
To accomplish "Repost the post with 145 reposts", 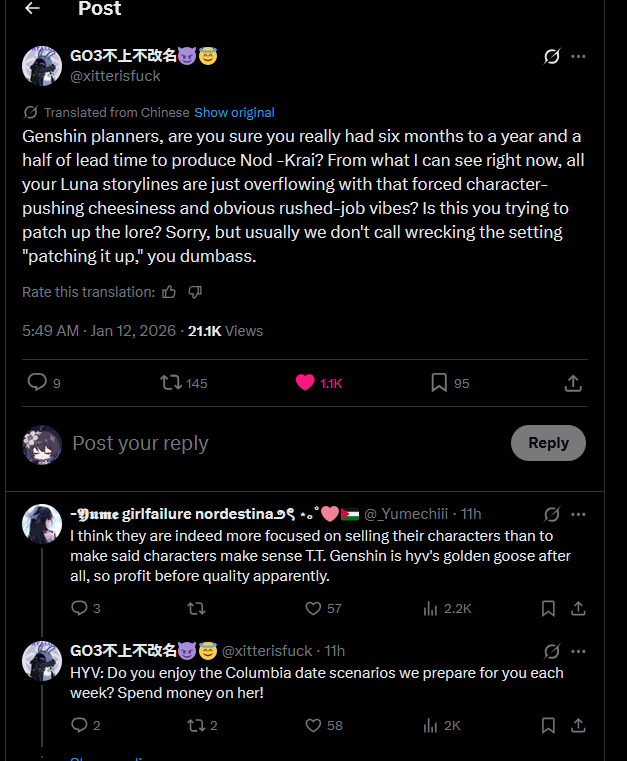I will tap(184, 382).
